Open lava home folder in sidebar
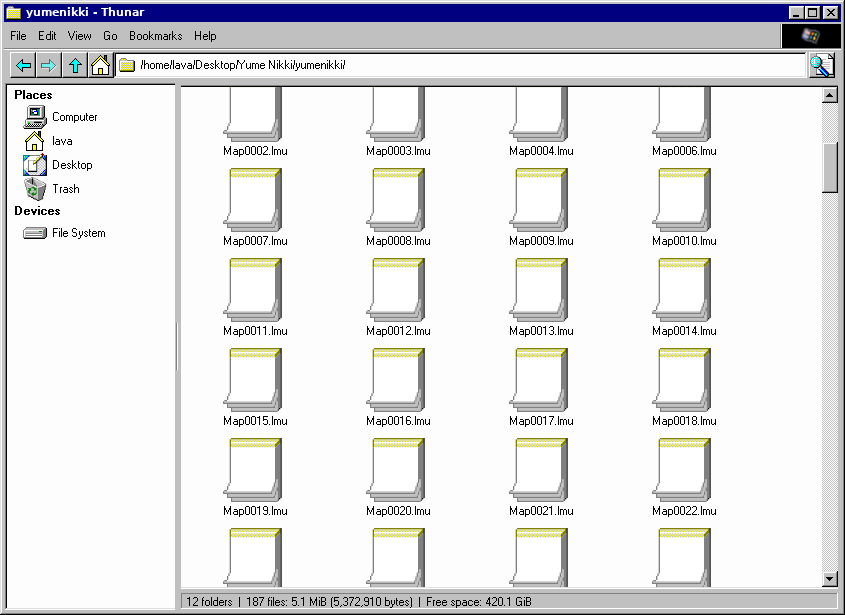The image size is (845, 615). [x=48, y=141]
